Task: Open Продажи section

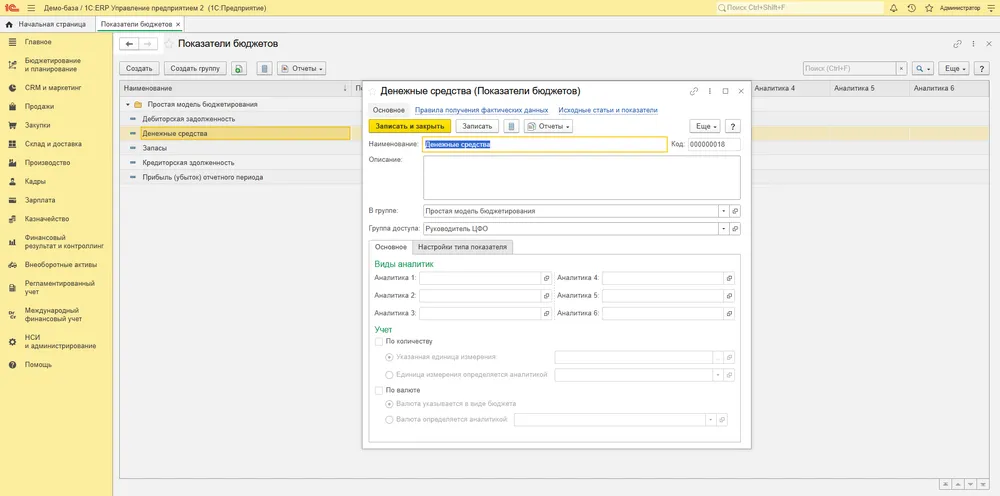Action: [x=39, y=106]
